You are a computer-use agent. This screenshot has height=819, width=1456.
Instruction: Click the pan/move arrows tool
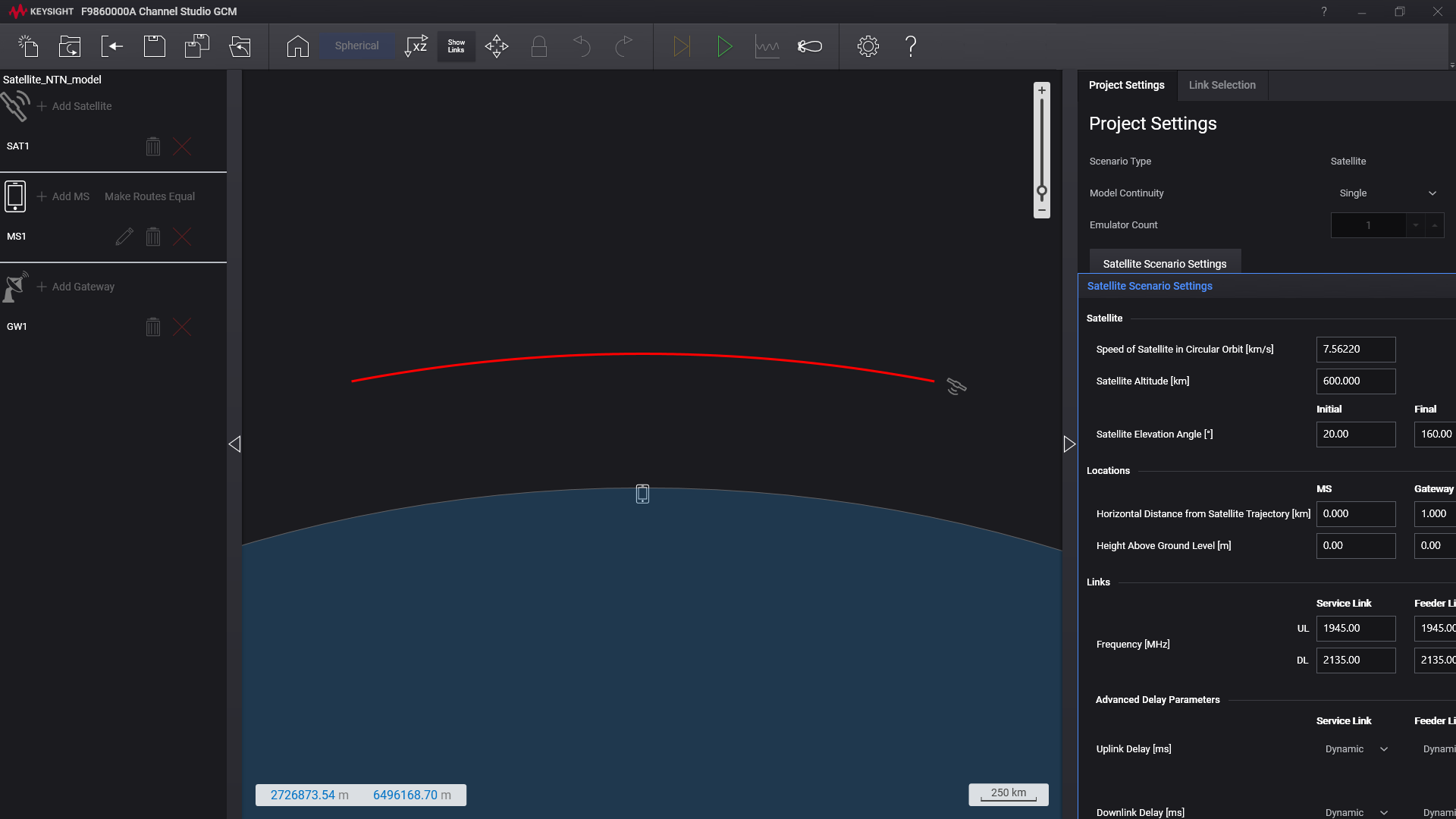coord(497,46)
